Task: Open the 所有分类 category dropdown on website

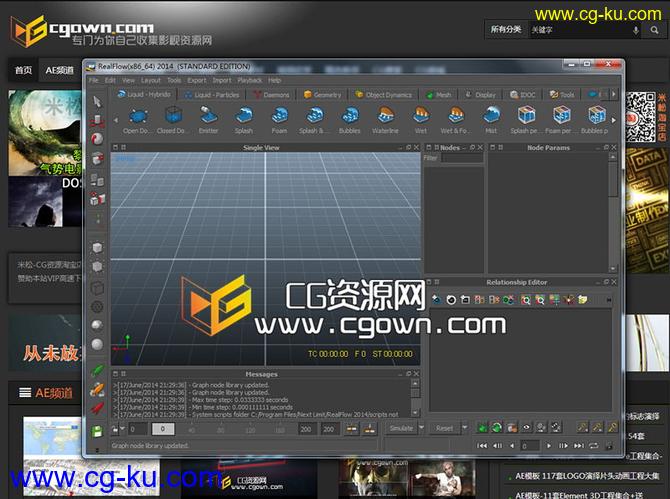Action: pos(506,29)
